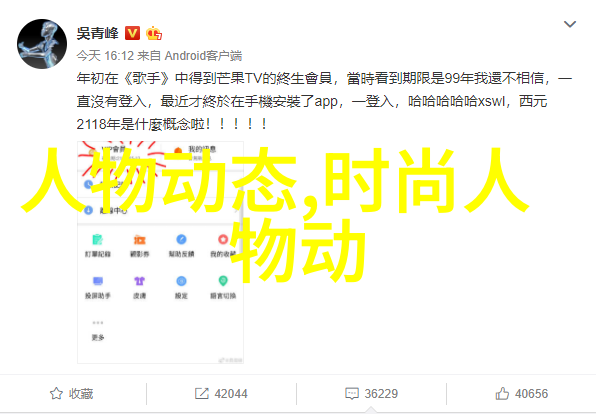Click the blue 設定 settings icon
The width and height of the screenshot is (596, 414).
click(181, 281)
